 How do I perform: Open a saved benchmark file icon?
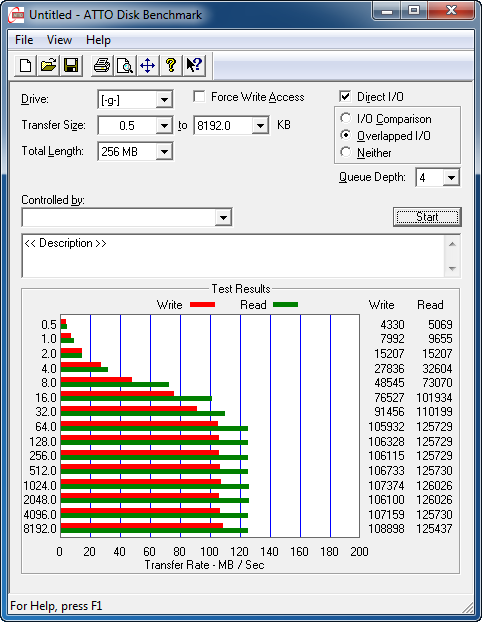pos(48,65)
